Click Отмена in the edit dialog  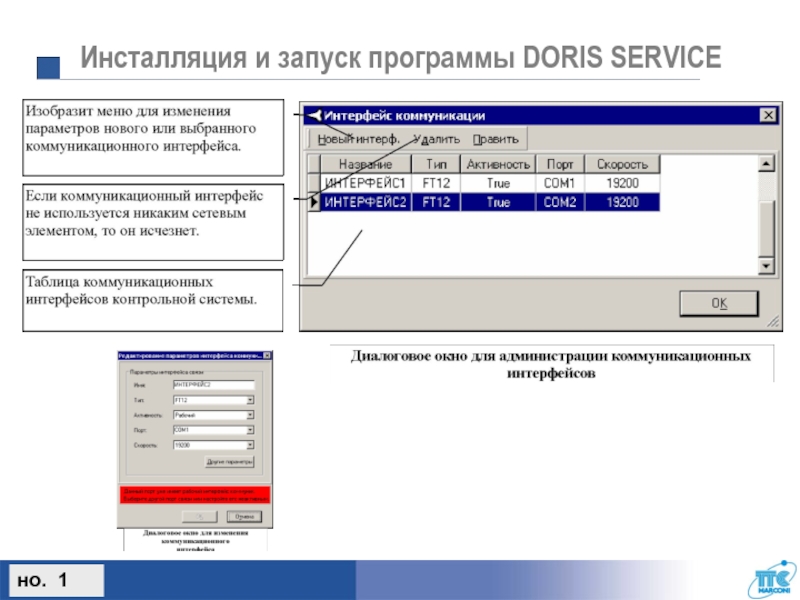point(244,516)
